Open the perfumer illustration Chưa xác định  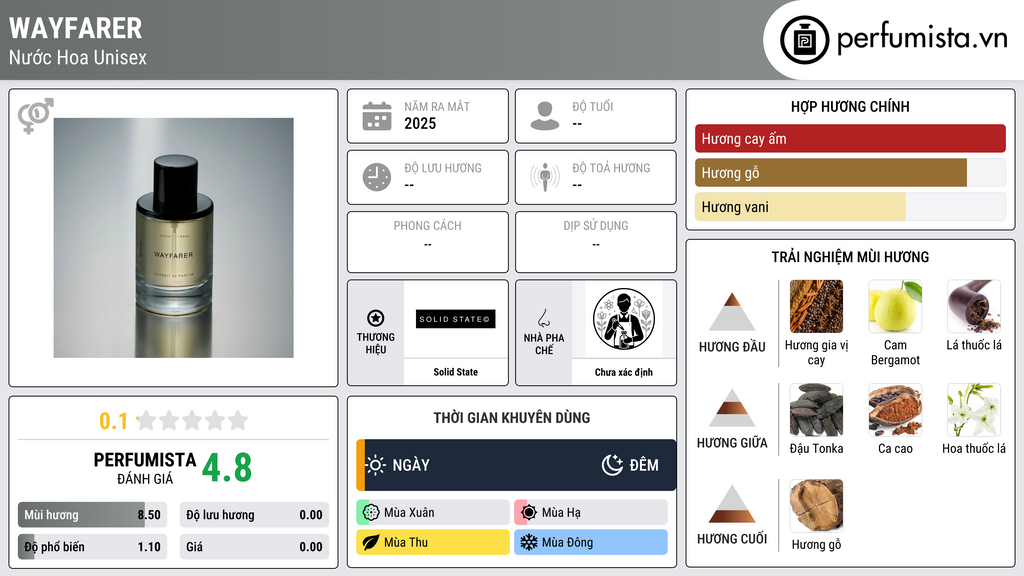click(624, 319)
